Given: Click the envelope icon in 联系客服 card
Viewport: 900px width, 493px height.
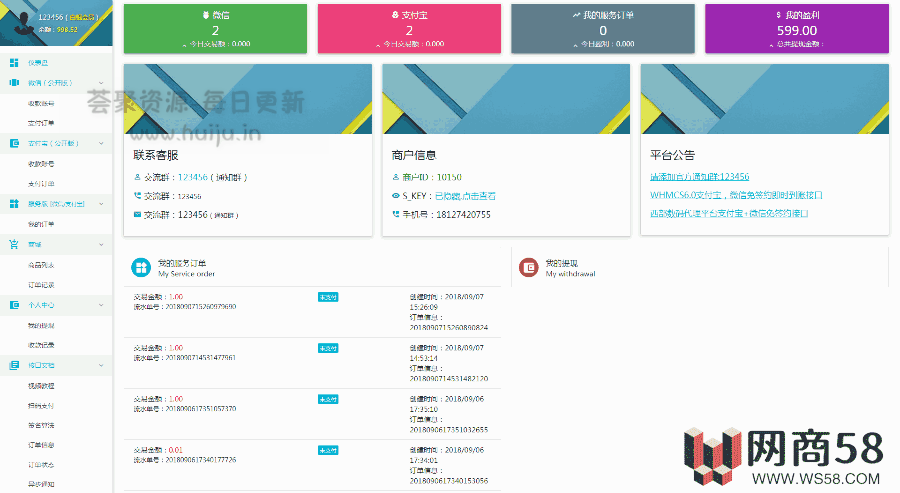Looking at the screenshot, I should click(137, 215).
